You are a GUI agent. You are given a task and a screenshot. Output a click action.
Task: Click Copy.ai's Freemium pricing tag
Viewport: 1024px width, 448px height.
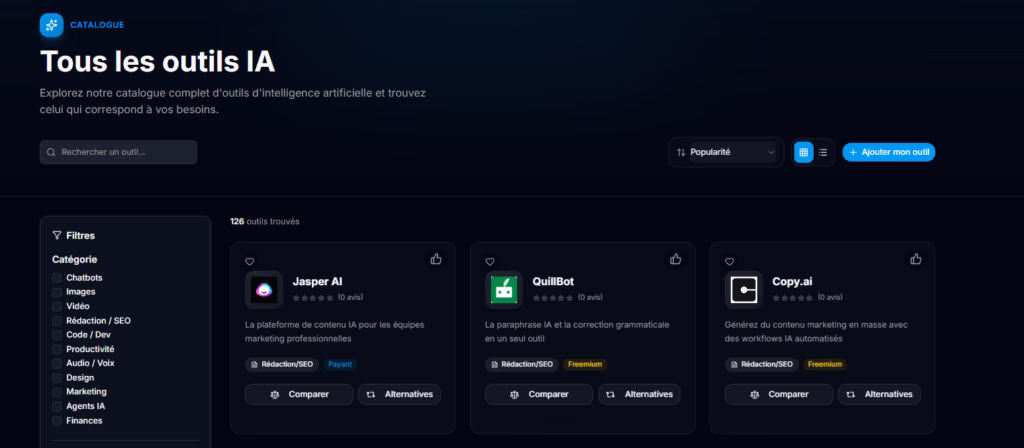click(x=825, y=364)
